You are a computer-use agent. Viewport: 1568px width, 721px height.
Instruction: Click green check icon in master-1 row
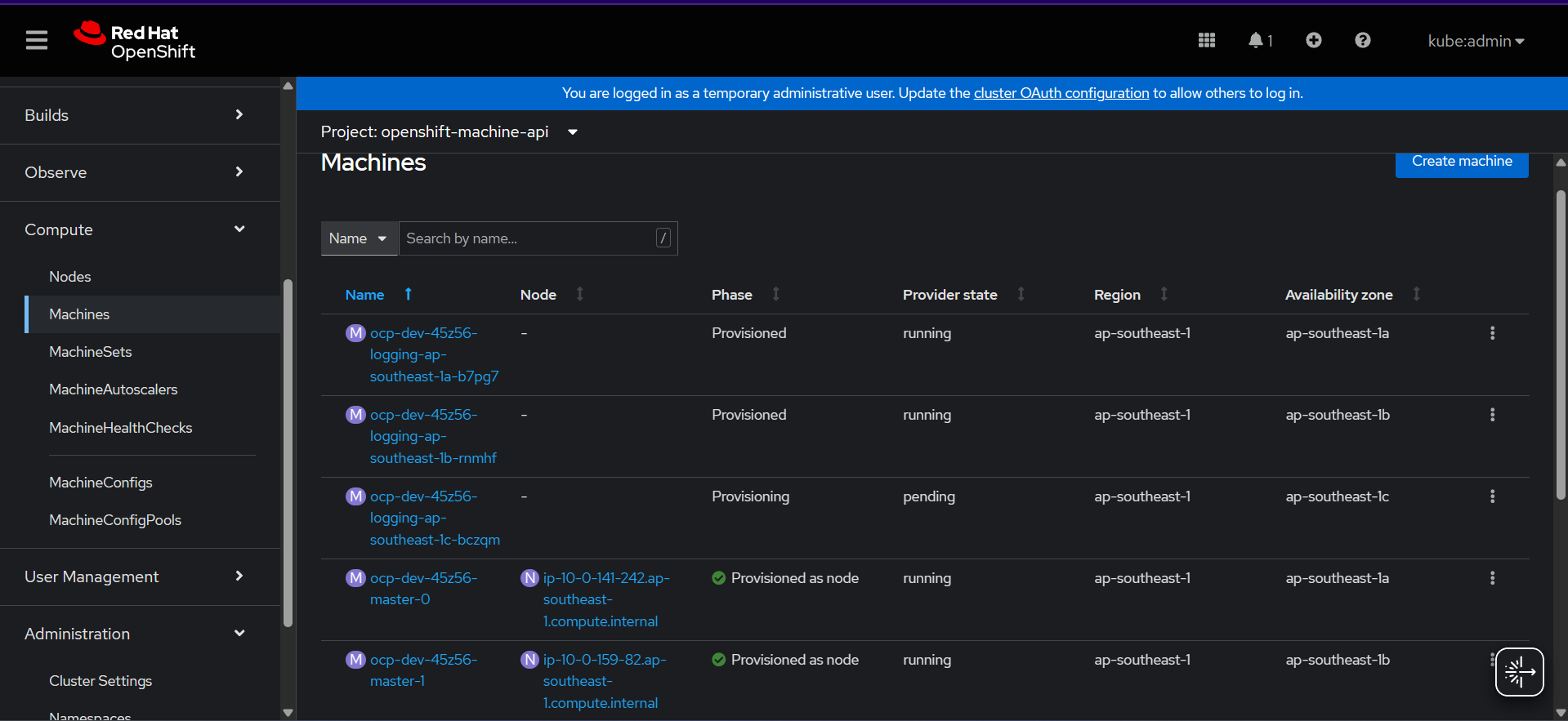pyautogui.click(x=719, y=660)
